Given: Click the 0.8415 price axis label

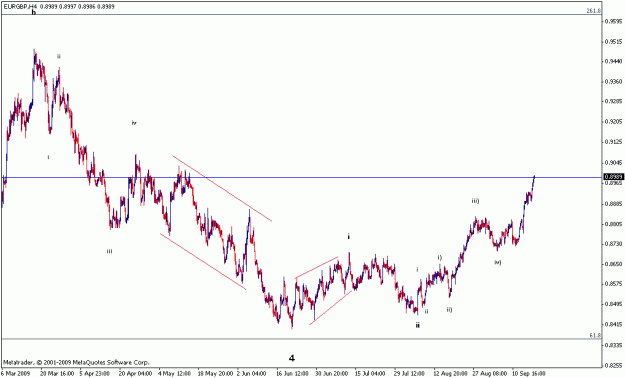Looking at the screenshot, I should click(x=613, y=325).
